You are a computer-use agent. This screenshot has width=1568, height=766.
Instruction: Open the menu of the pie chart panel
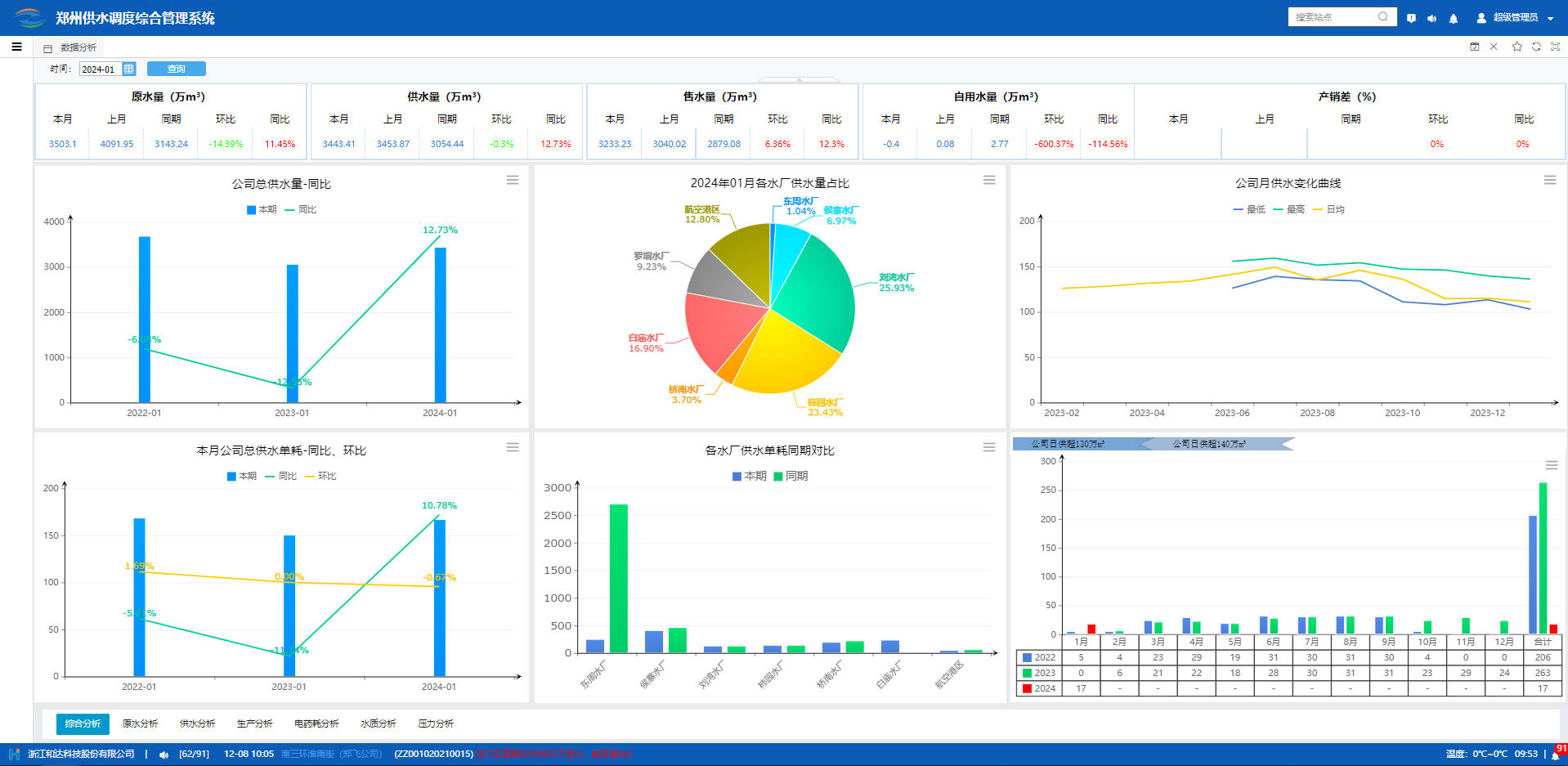pyautogui.click(x=989, y=180)
